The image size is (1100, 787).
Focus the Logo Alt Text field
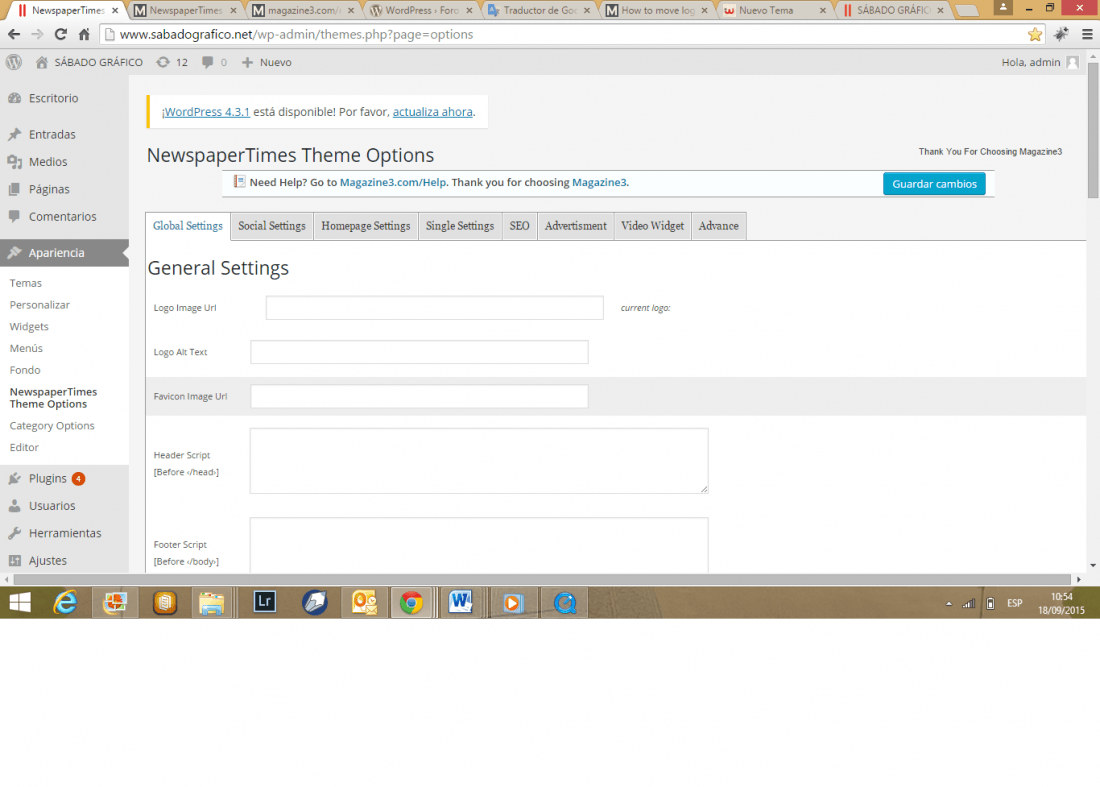click(x=420, y=352)
